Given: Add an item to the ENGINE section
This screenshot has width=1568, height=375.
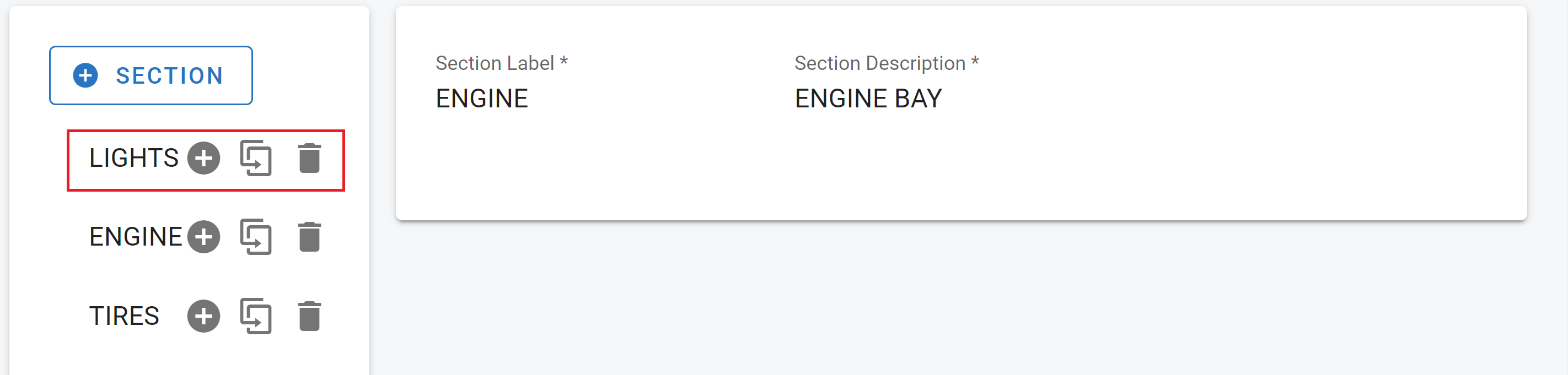Looking at the screenshot, I should coord(203,237).
